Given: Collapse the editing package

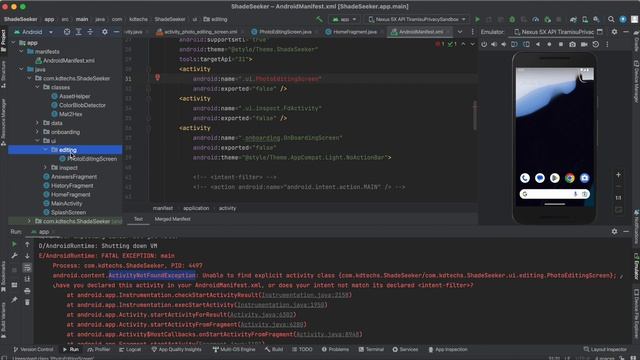Looking at the screenshot, I should point(45,150).
